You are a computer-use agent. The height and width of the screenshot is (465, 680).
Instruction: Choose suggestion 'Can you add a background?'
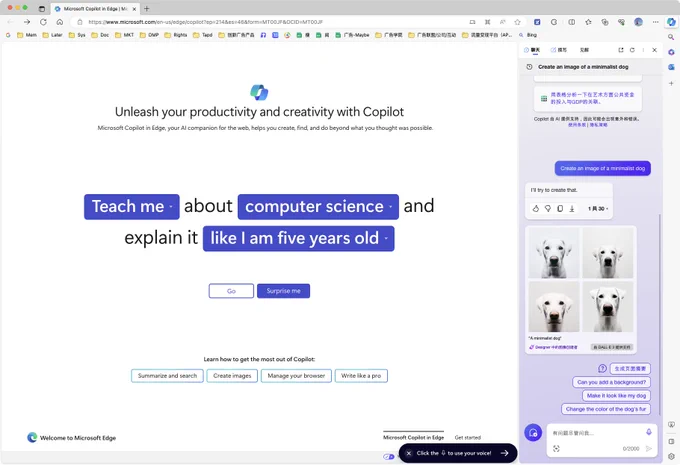click(611, 382)
